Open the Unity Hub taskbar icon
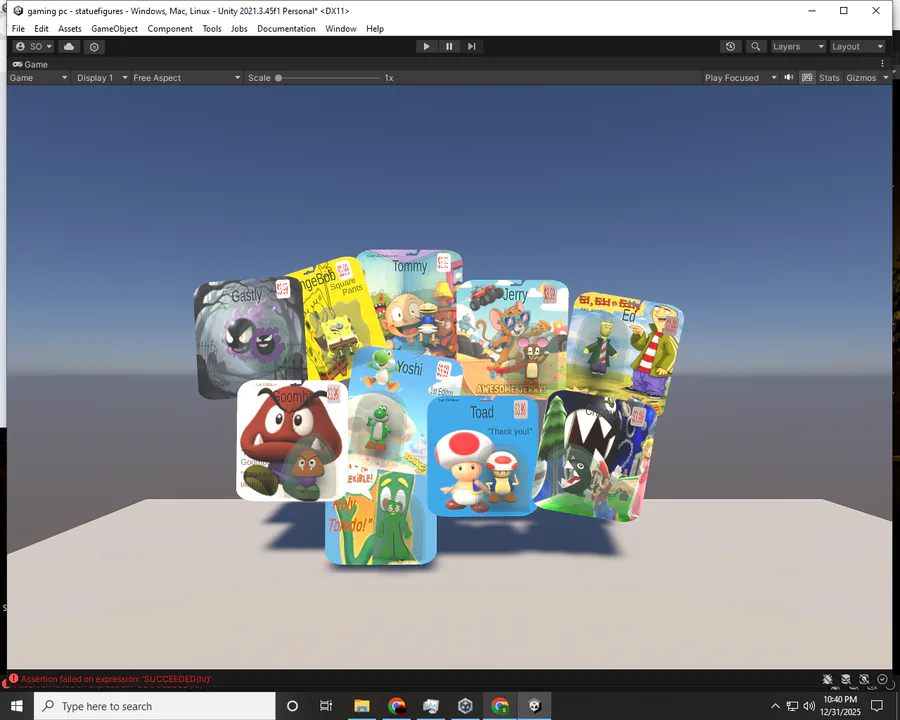The image size is (900, 720). [x=465, y=706]
